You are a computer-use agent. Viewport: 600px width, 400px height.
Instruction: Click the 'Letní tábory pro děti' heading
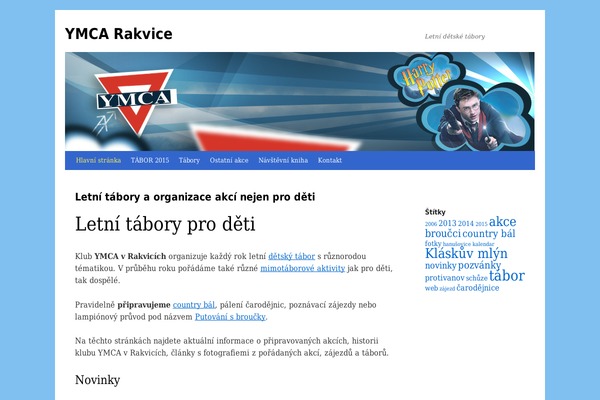click(165, 224)
